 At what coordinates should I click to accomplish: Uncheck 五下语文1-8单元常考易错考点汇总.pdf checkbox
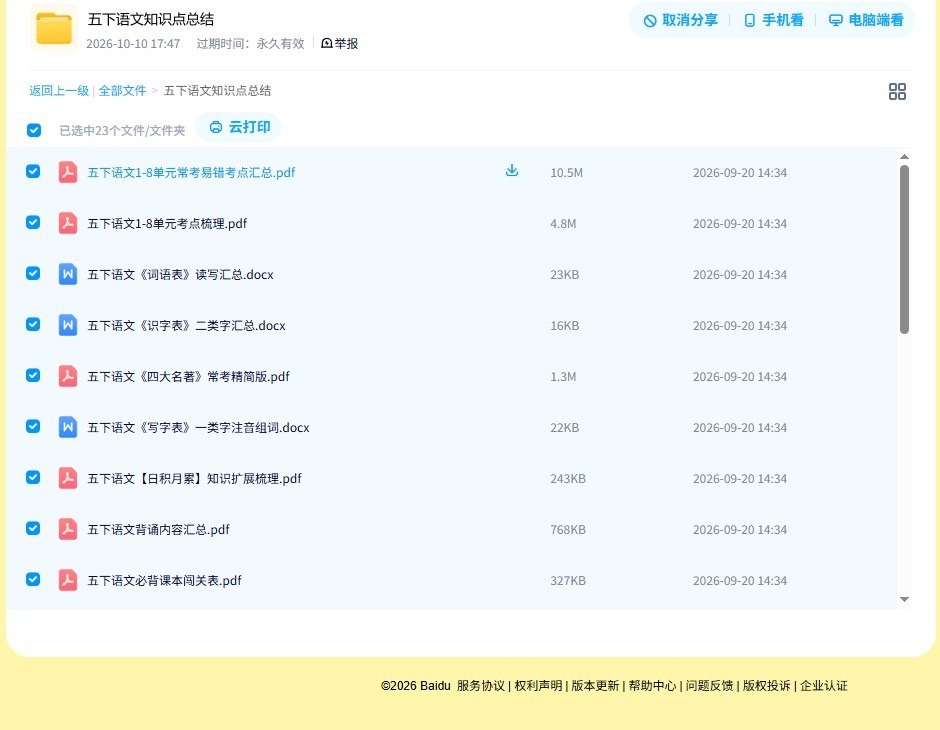coord(33,171)
